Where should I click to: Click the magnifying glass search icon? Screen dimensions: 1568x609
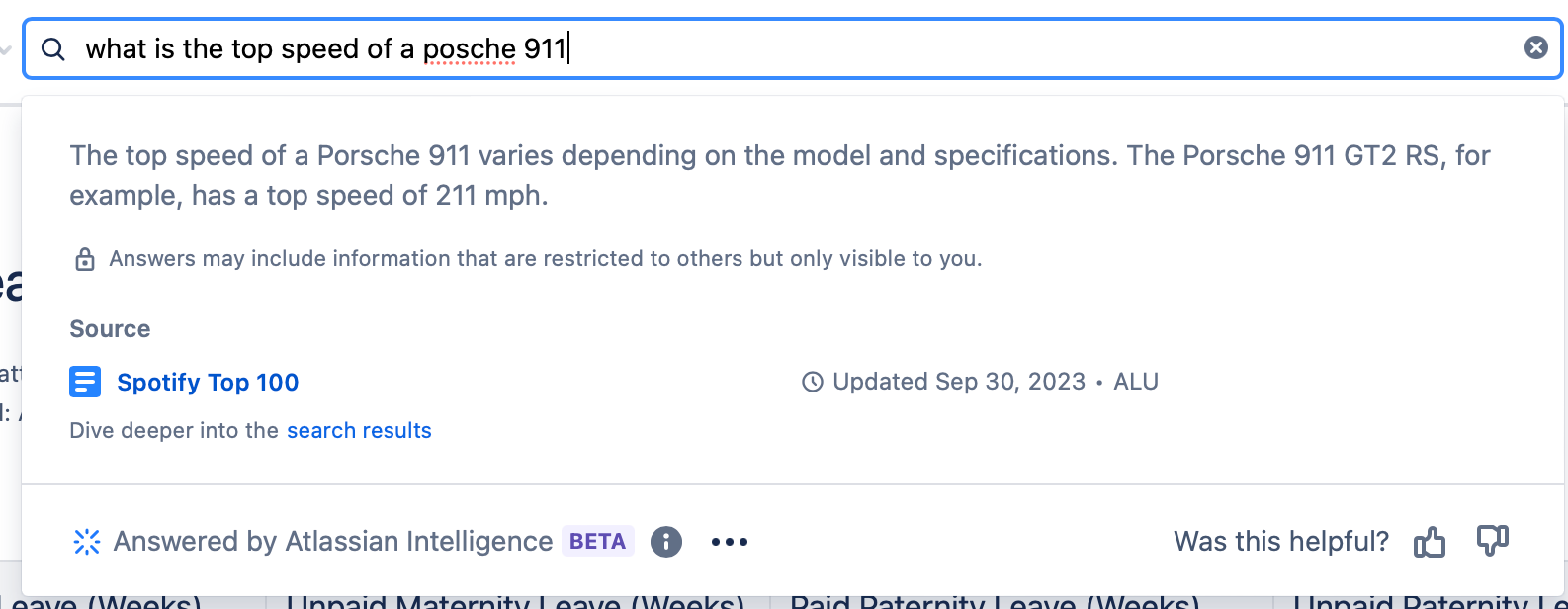(53, 49)
